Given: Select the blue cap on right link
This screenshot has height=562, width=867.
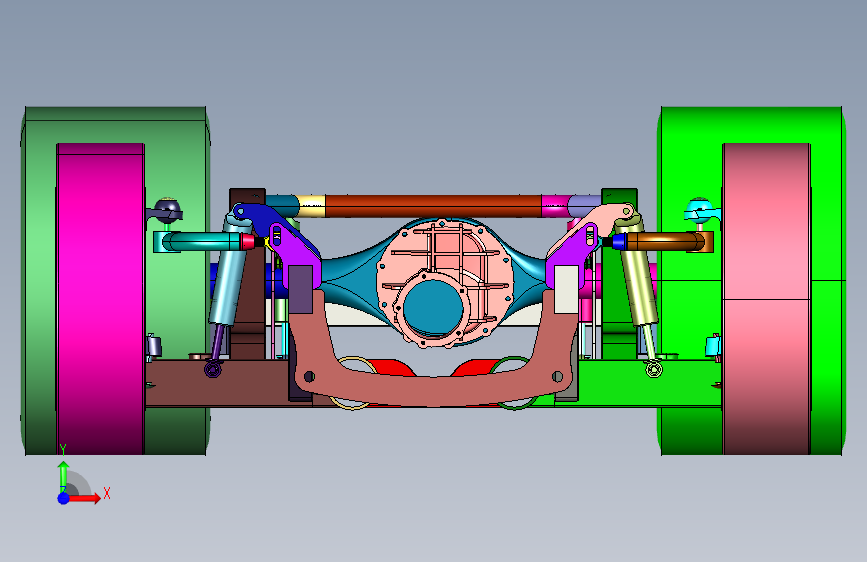Looking at the screenshot, I should [x=619, y=242].
